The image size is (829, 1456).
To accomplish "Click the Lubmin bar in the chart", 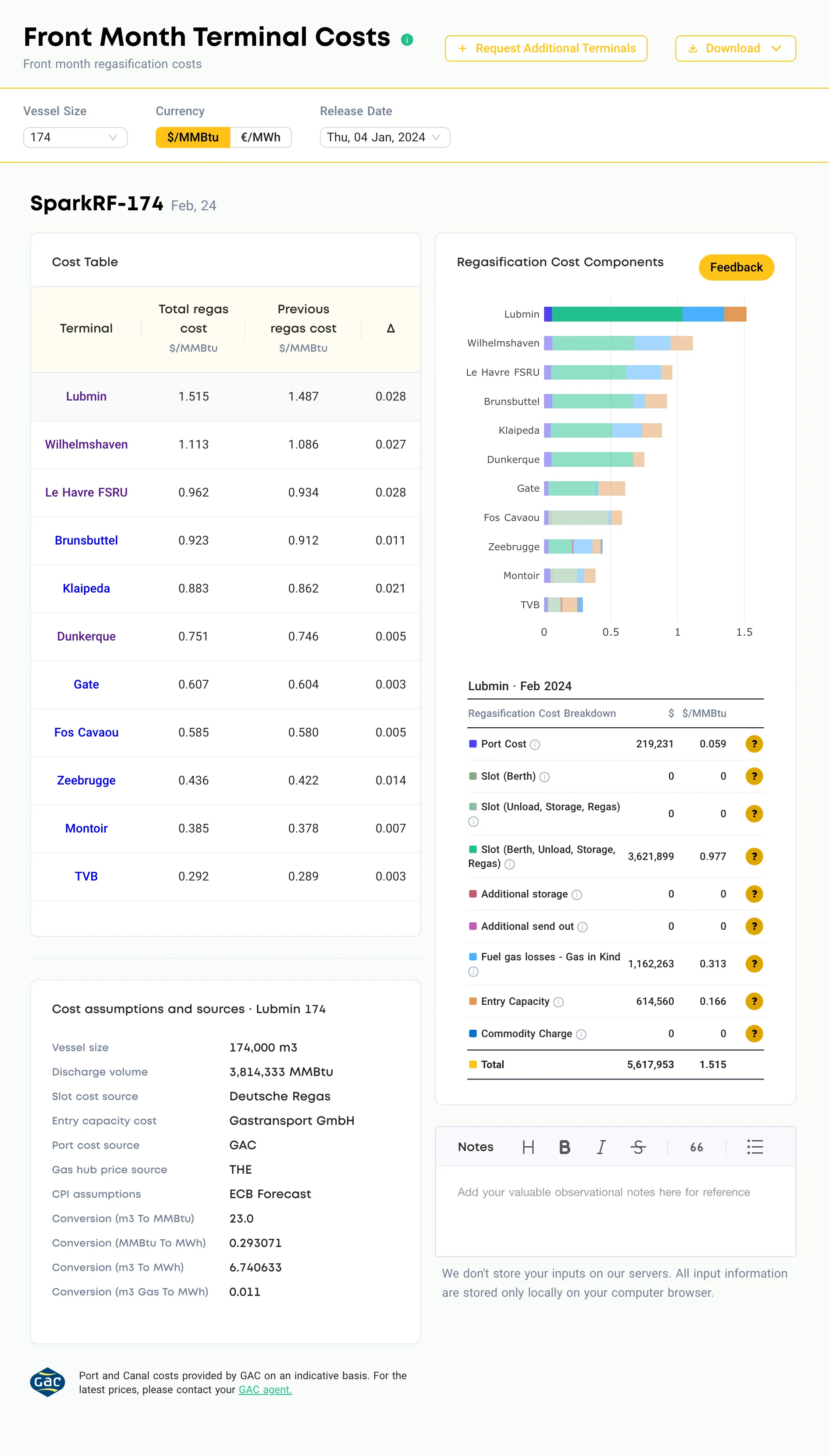I will (x=645, y=314).
